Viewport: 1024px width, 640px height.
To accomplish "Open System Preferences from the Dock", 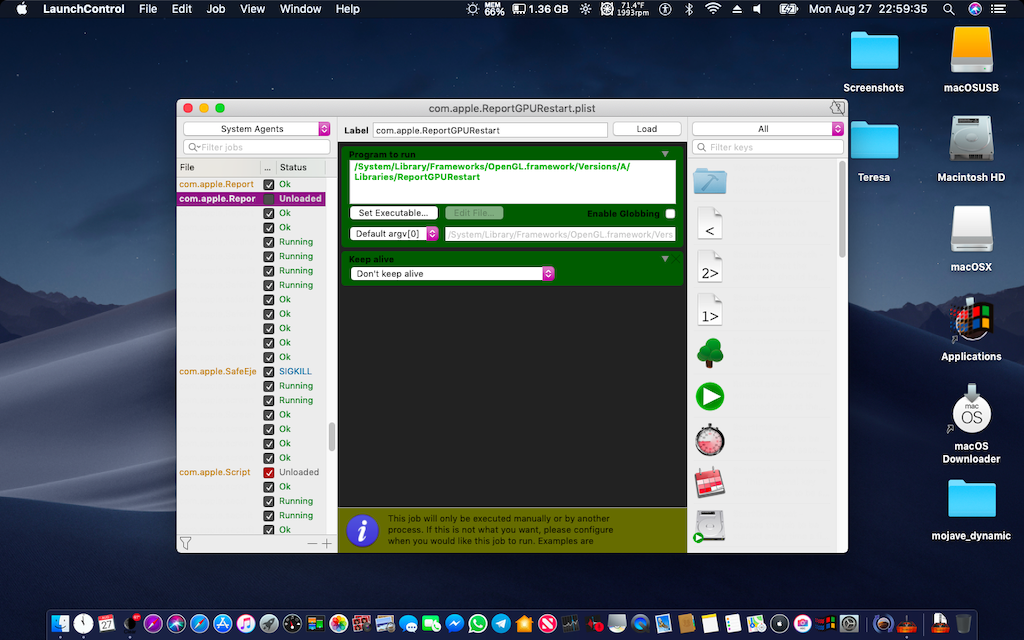I will pyautogui.click(x=849, y=624).
